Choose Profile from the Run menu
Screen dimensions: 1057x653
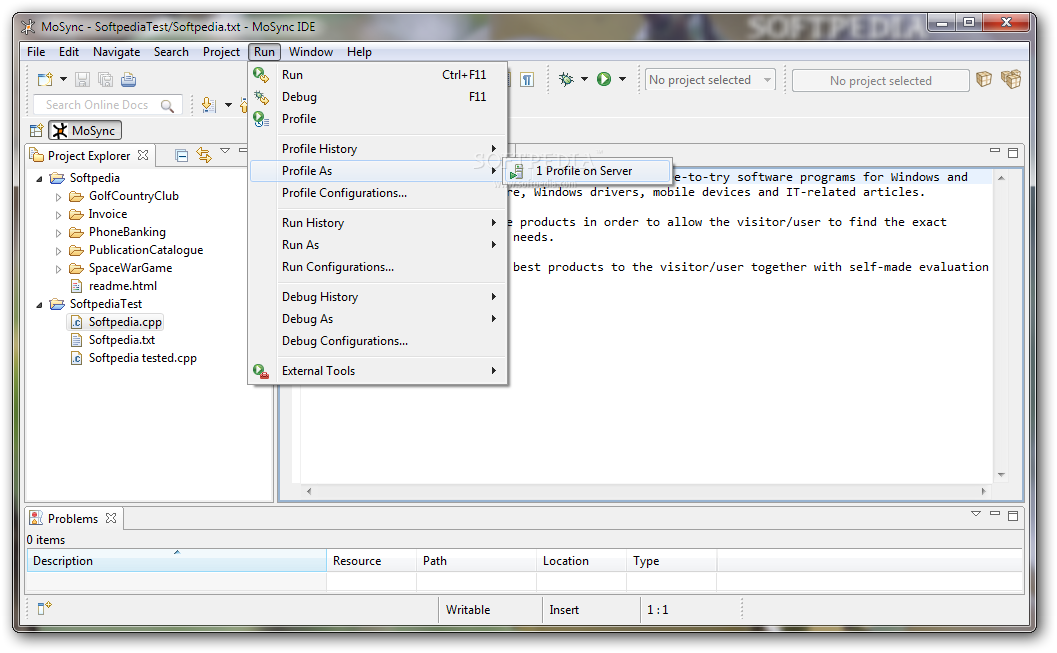(378, 119)
